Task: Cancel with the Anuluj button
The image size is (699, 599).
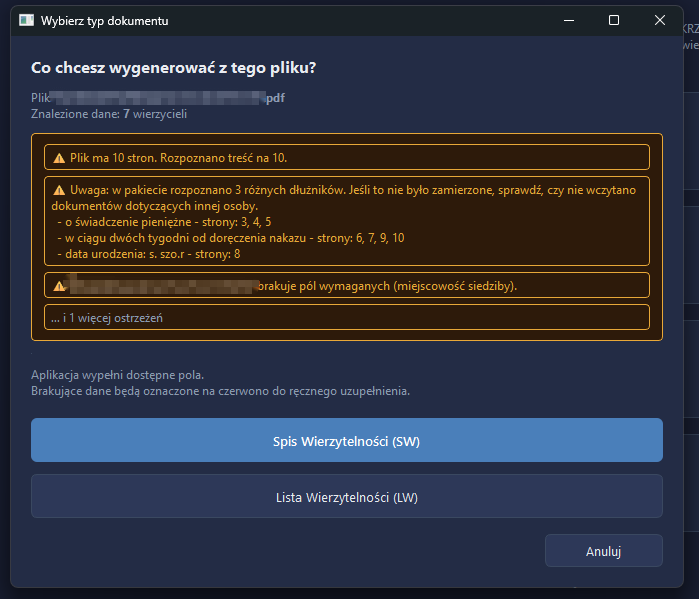Action: (x=604, y=550)
